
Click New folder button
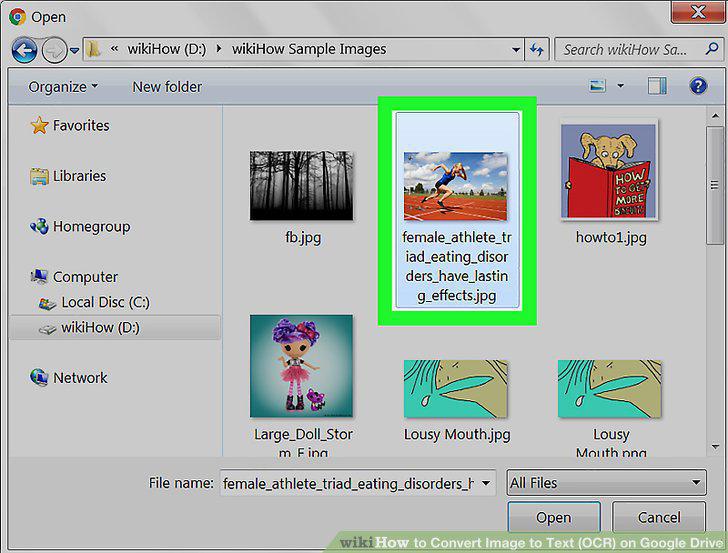167,87
